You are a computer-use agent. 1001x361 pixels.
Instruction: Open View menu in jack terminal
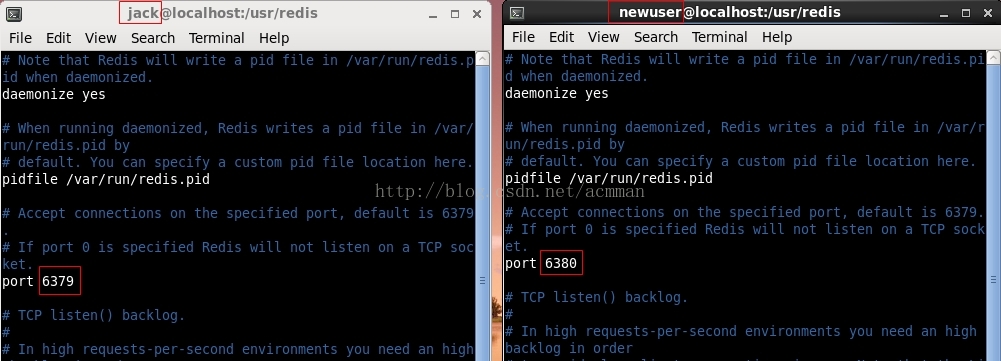(x=101, y=38)
